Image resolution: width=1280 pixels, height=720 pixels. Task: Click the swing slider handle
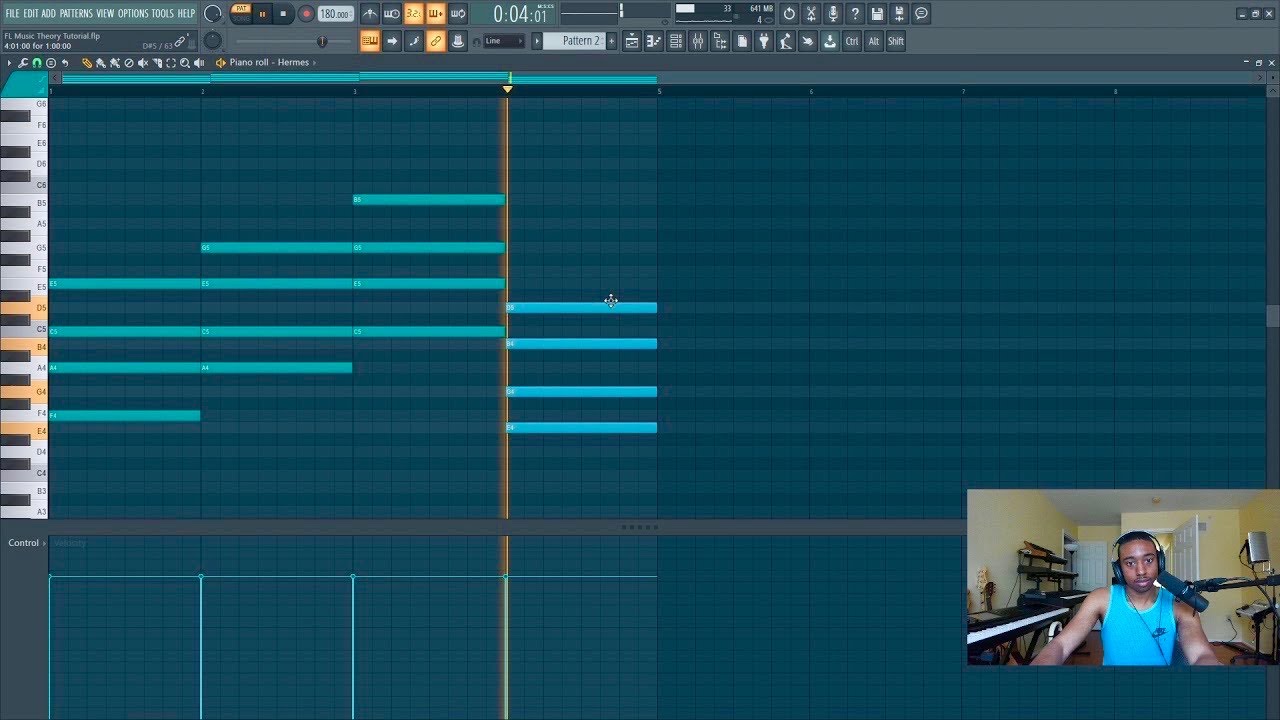322,41
